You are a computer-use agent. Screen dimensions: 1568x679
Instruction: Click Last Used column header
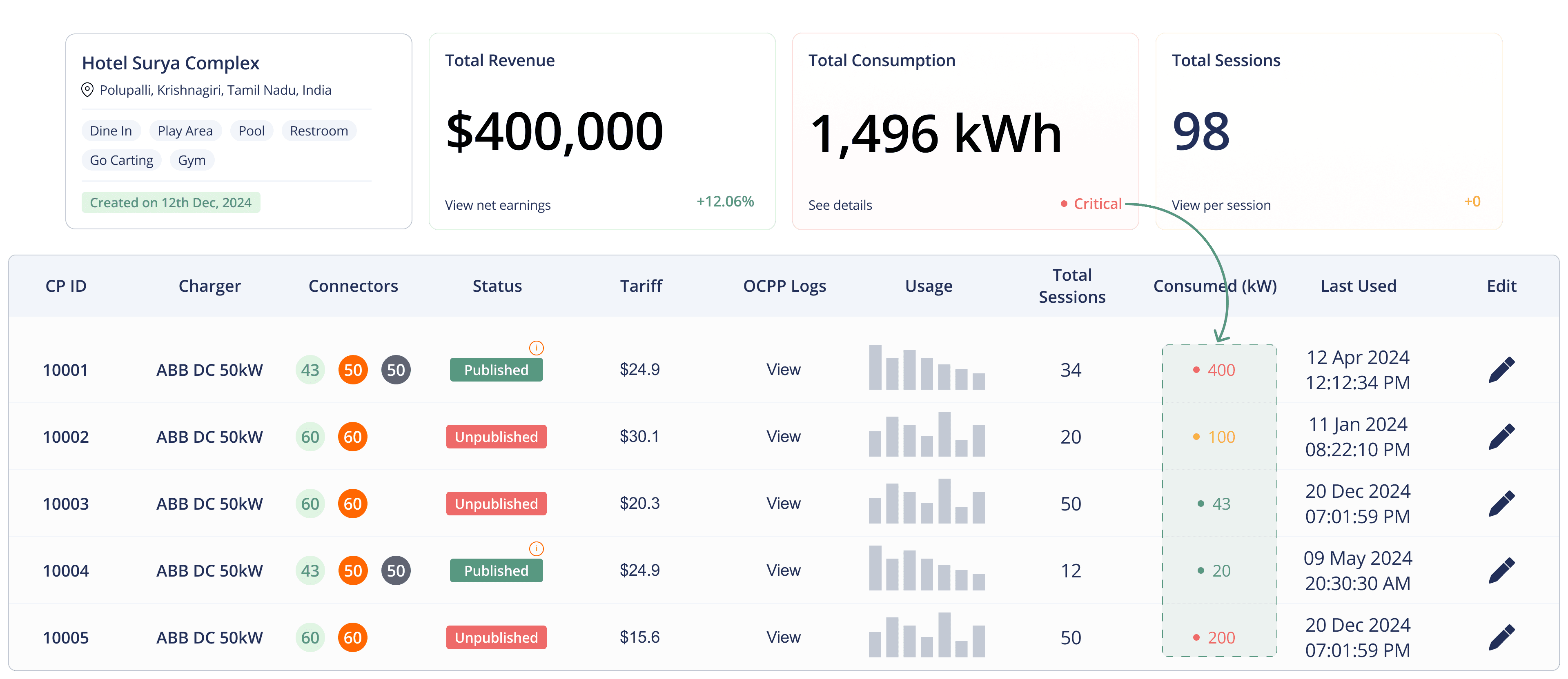click(x=1358, y=286)
